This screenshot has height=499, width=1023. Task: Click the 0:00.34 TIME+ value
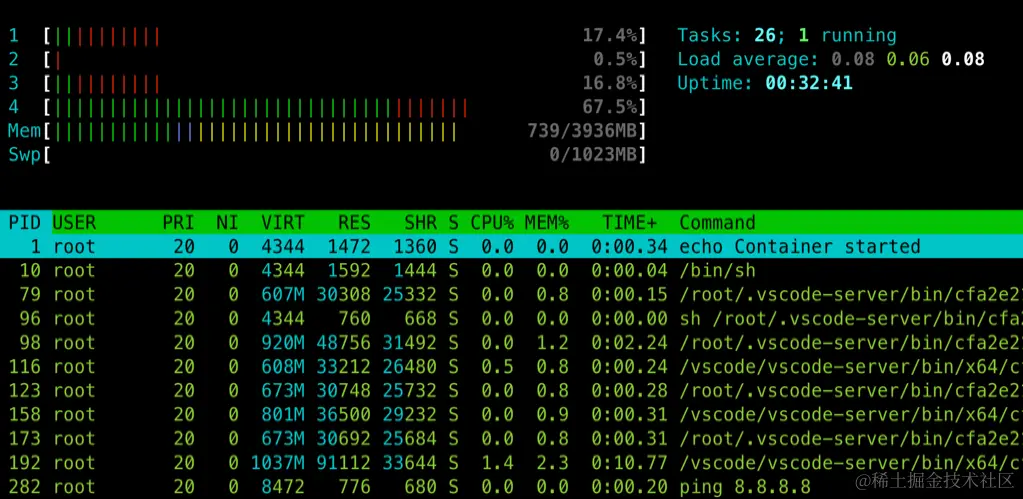630,247
